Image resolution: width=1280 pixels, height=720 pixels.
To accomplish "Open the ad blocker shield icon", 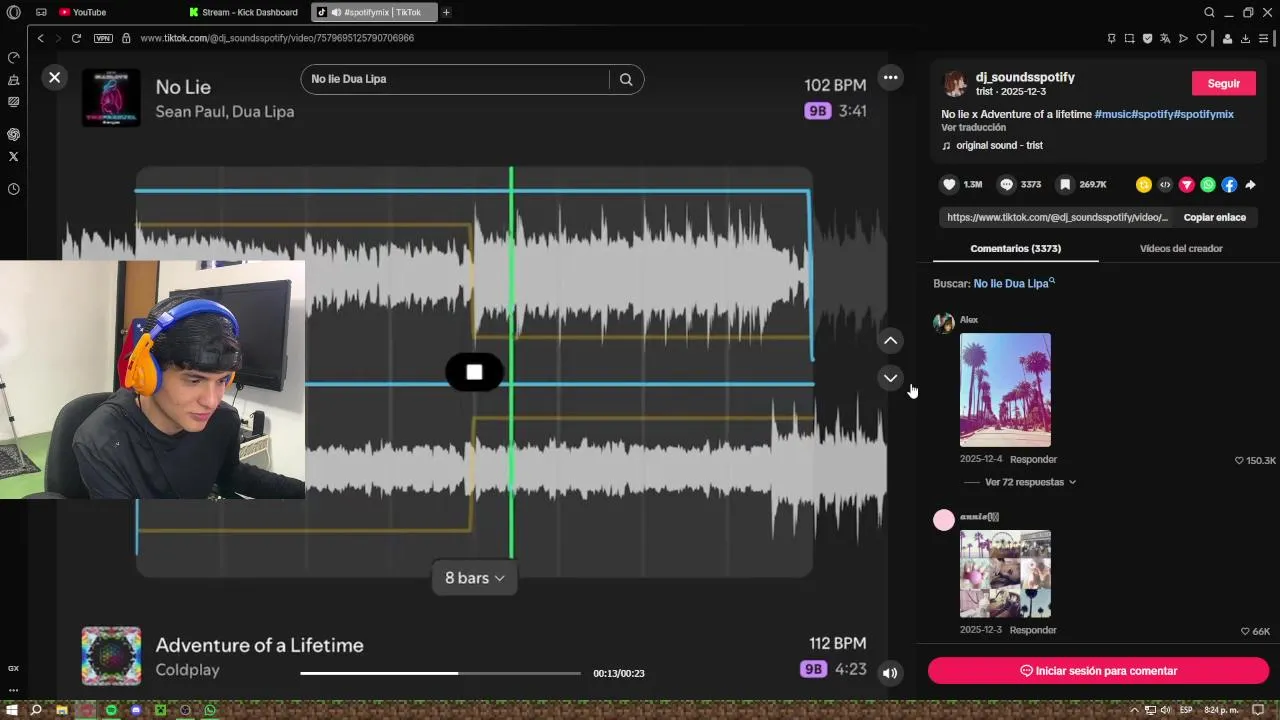I will click(x=1147, y=38).
